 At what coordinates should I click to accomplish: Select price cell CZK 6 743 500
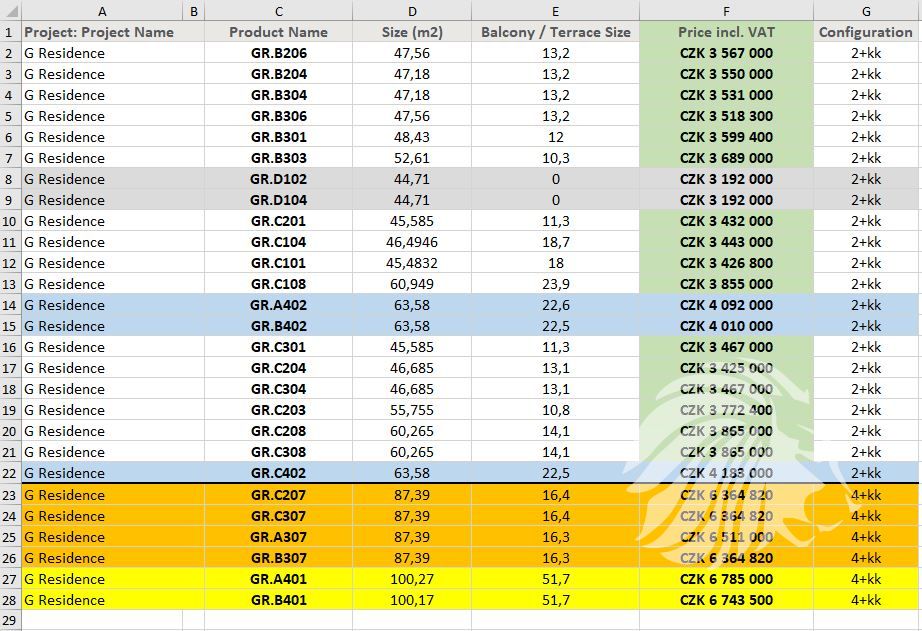(726, 600)
